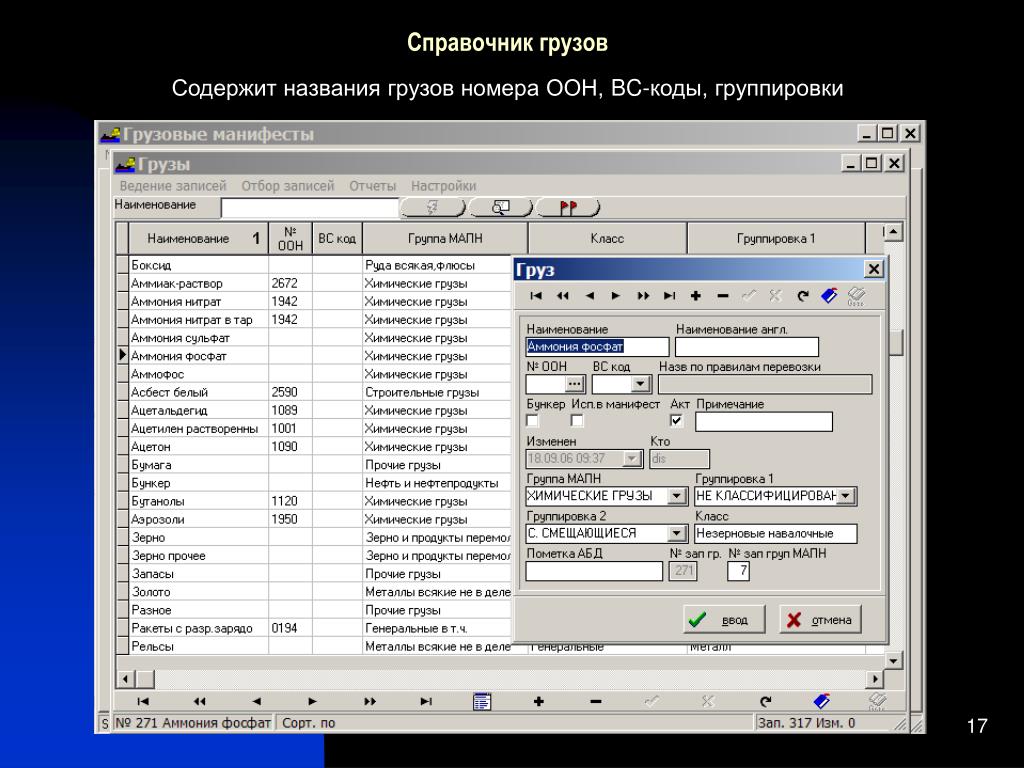Viewport: 1024px width, 768px height.
Task: Go to previous record in bottom navigator
Action: (x=257, y=701)
